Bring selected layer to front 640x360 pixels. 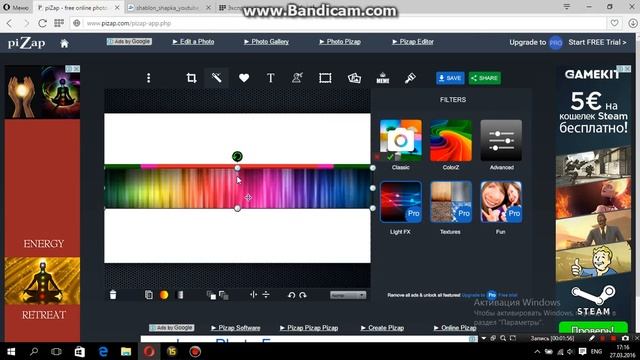[x=211, y=295]
